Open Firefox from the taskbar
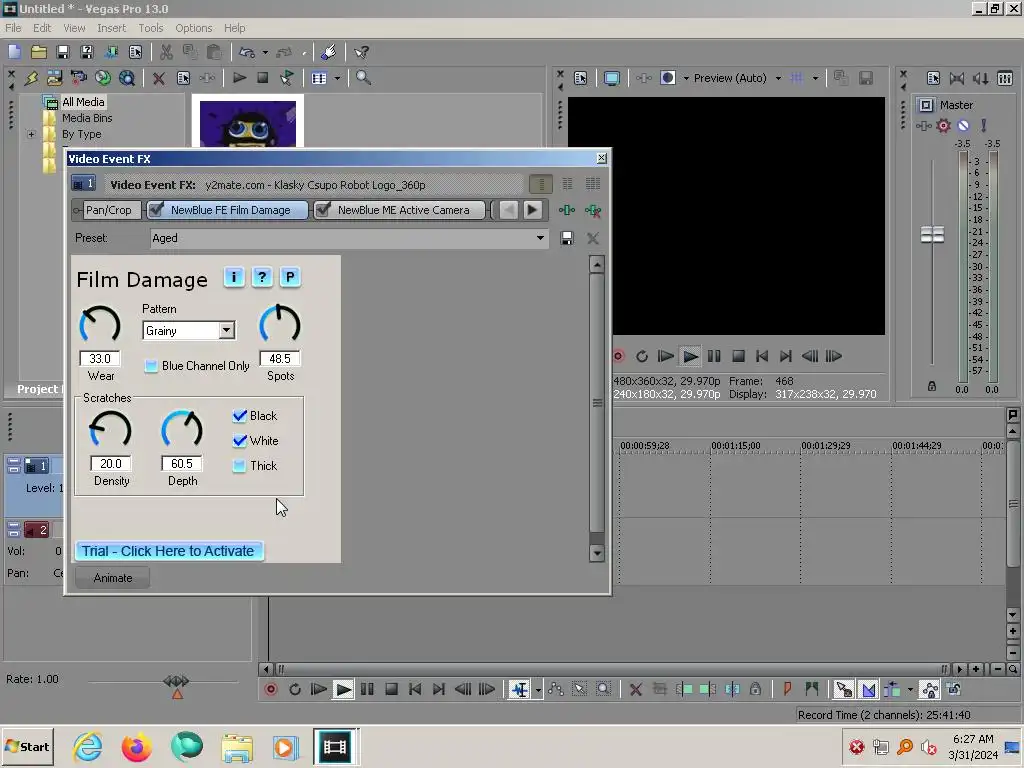Image resolution: width=1024 pixels, height=768 pixels. click(136, 747)
